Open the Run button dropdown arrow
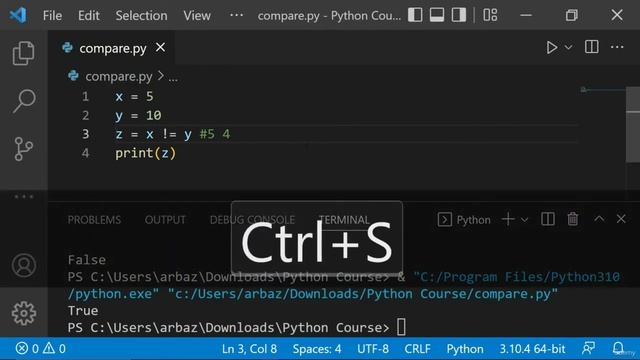This screenshot has width=640, height=360. [568, 47]
